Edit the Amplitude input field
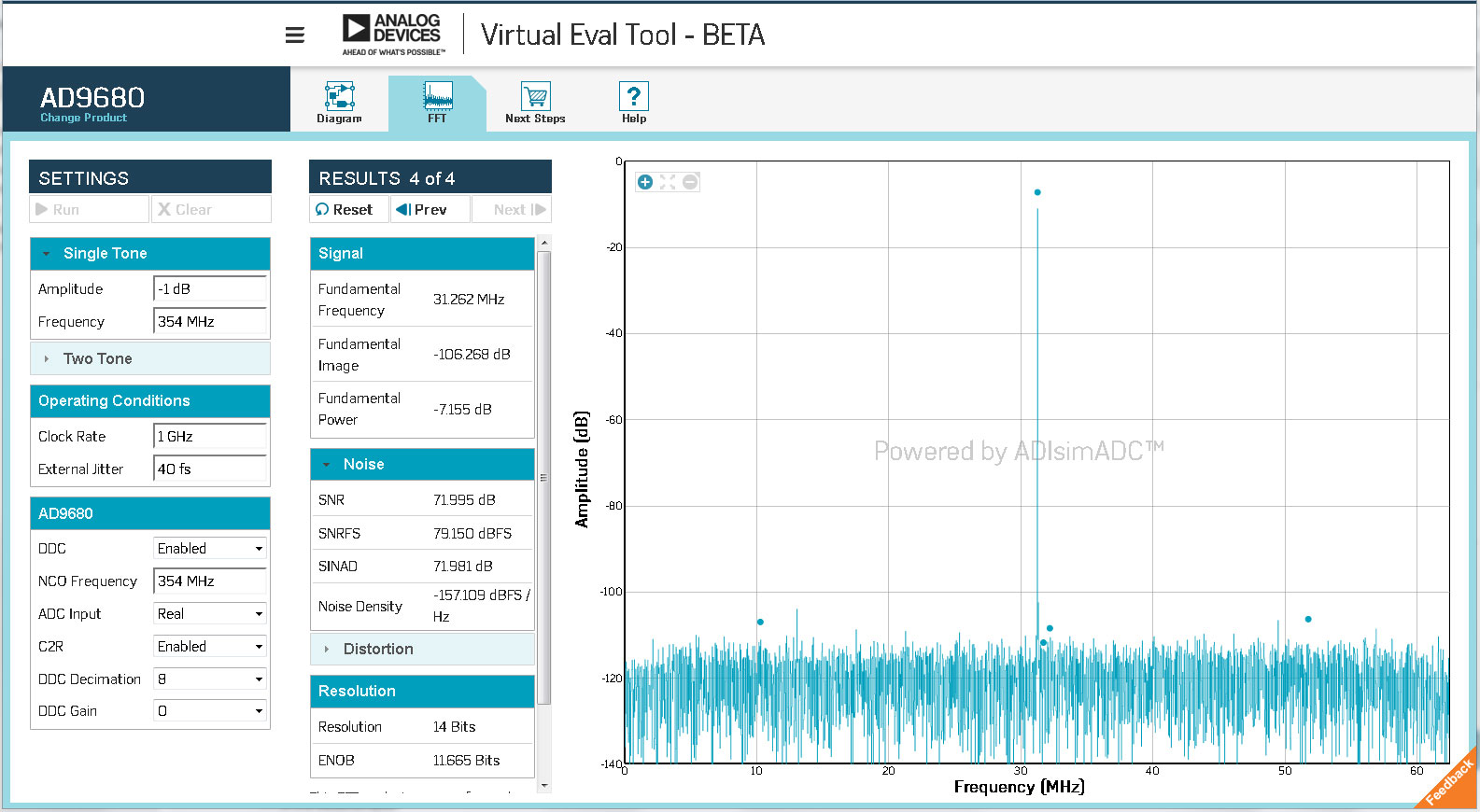Viewport: 1480px width, 812px height. pyautogui.click(x=210, y=289)
